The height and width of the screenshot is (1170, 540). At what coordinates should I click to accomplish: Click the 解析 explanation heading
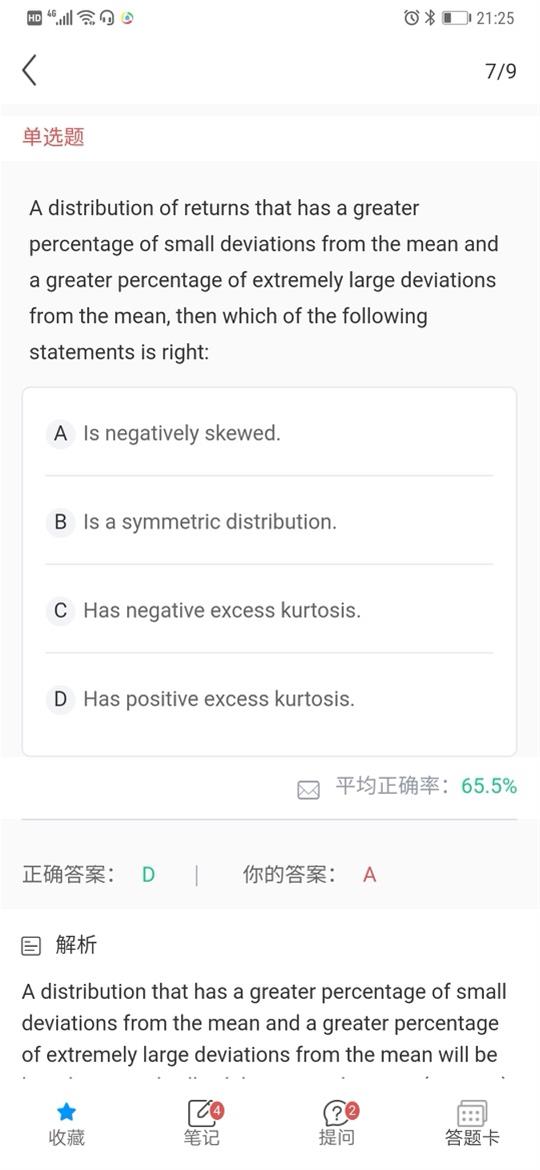[x=76, y=946]
